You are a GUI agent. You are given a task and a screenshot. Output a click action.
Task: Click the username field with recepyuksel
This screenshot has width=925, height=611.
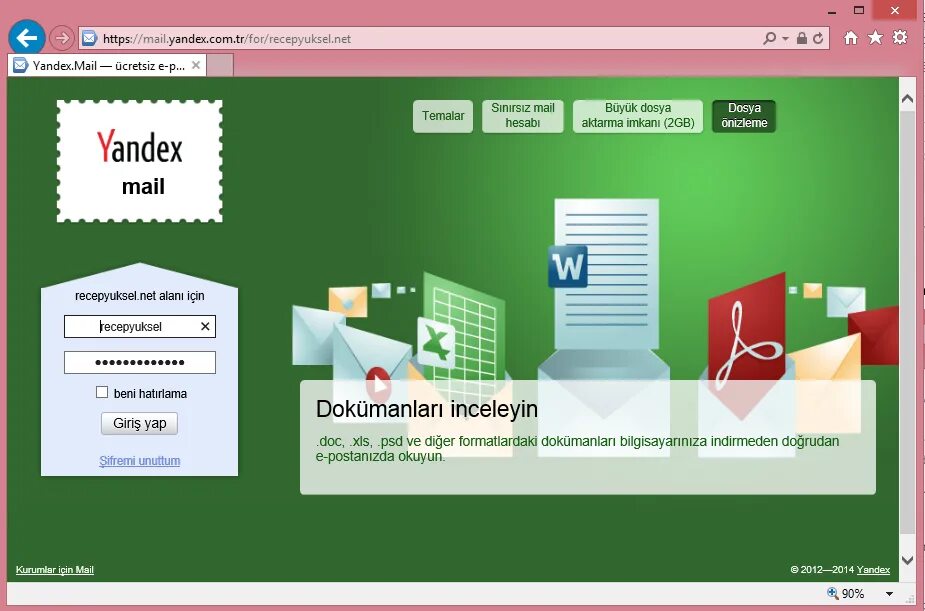(x=140, y=327)
